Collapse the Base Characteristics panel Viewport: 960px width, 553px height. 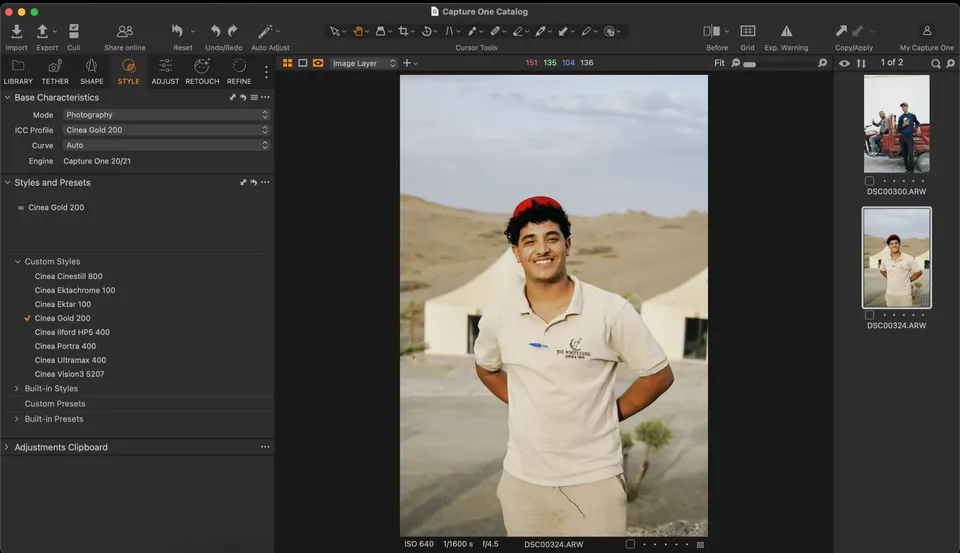tap(7, 97)
